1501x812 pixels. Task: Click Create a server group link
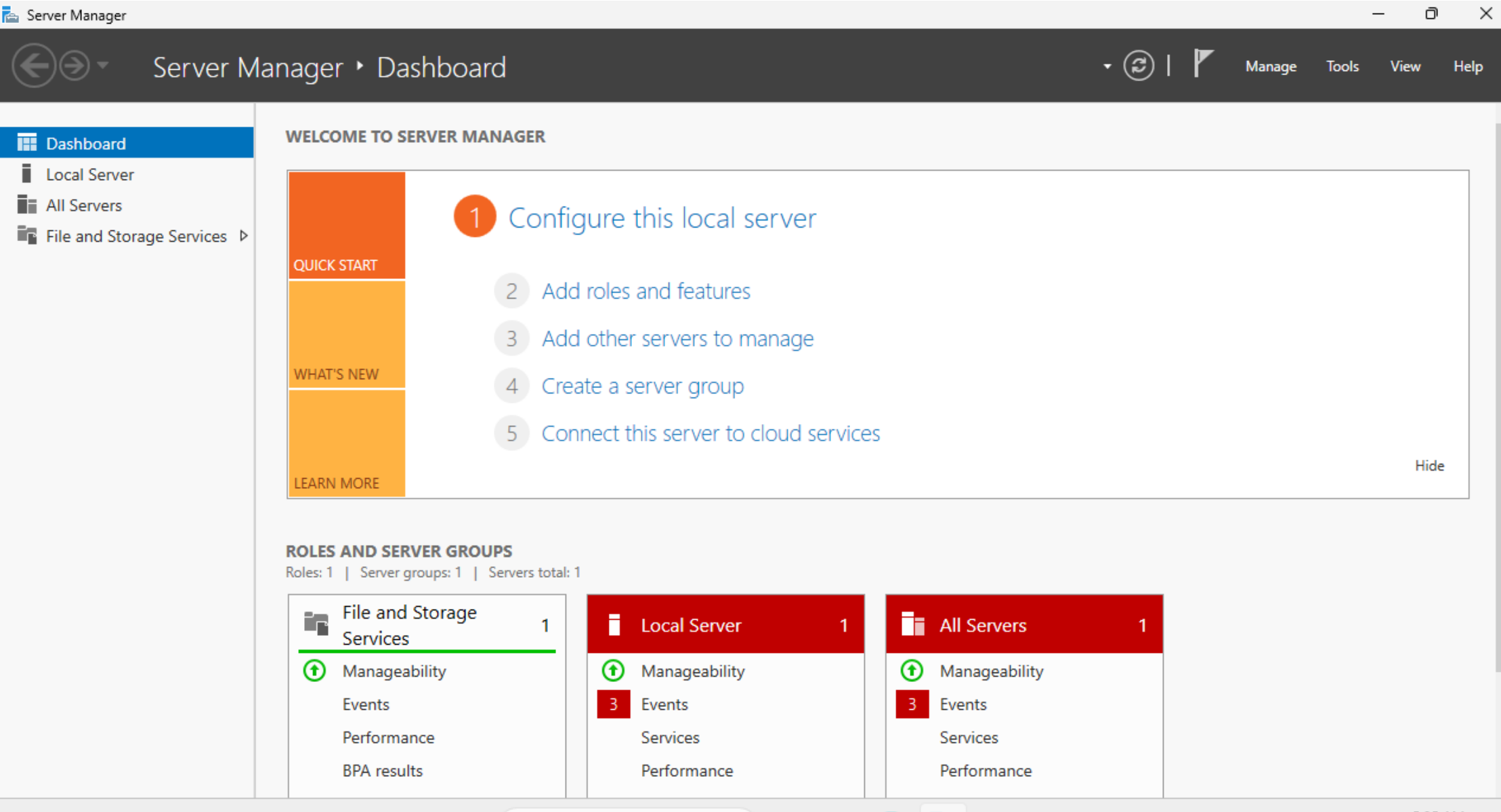pyautogui.click(x=642, y=386)
